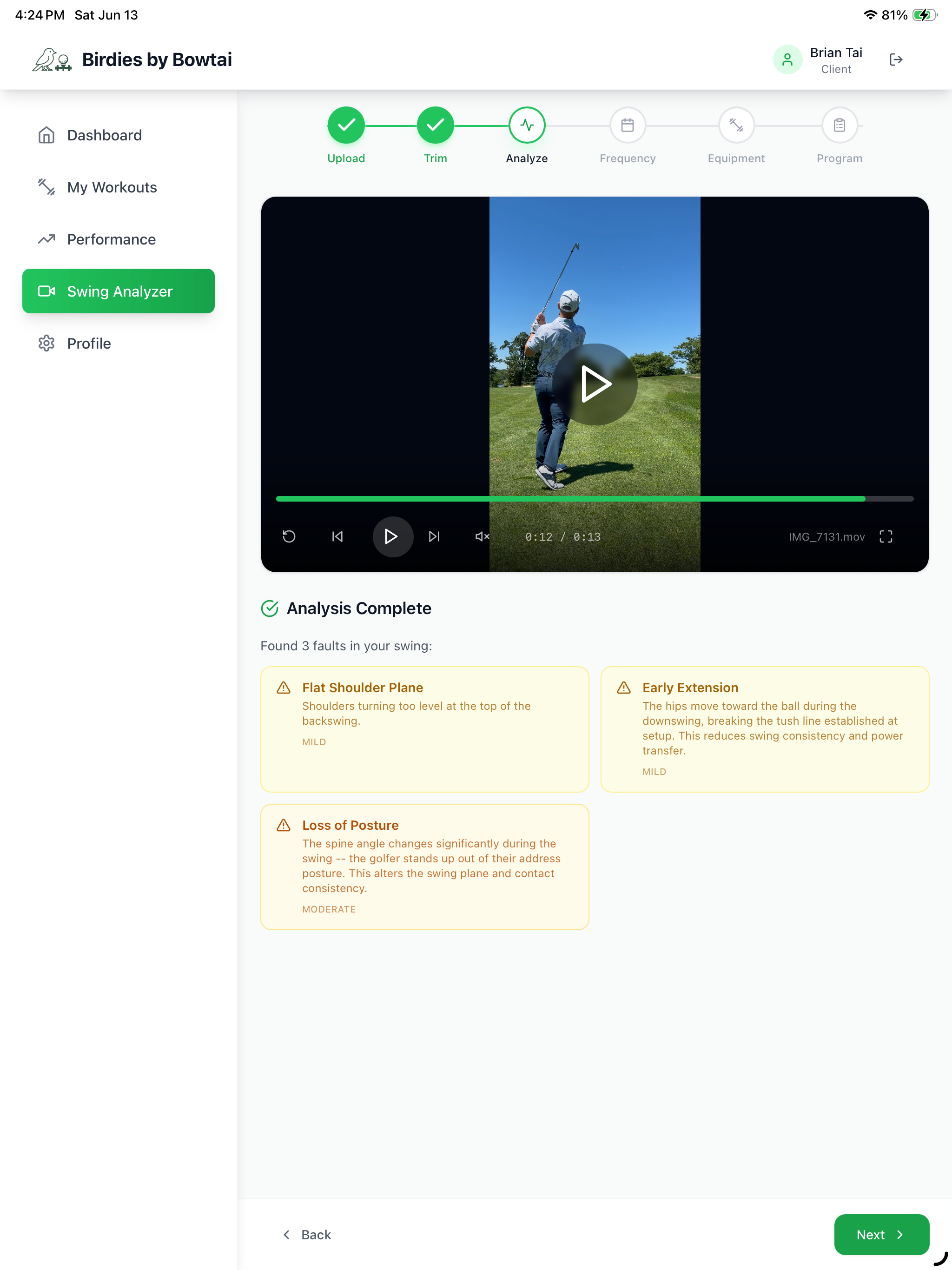The width and height of the screenshot is (952, 1270).
Task: Click the sign out icon
Action: pyautogui.click(x=896, y=60)
